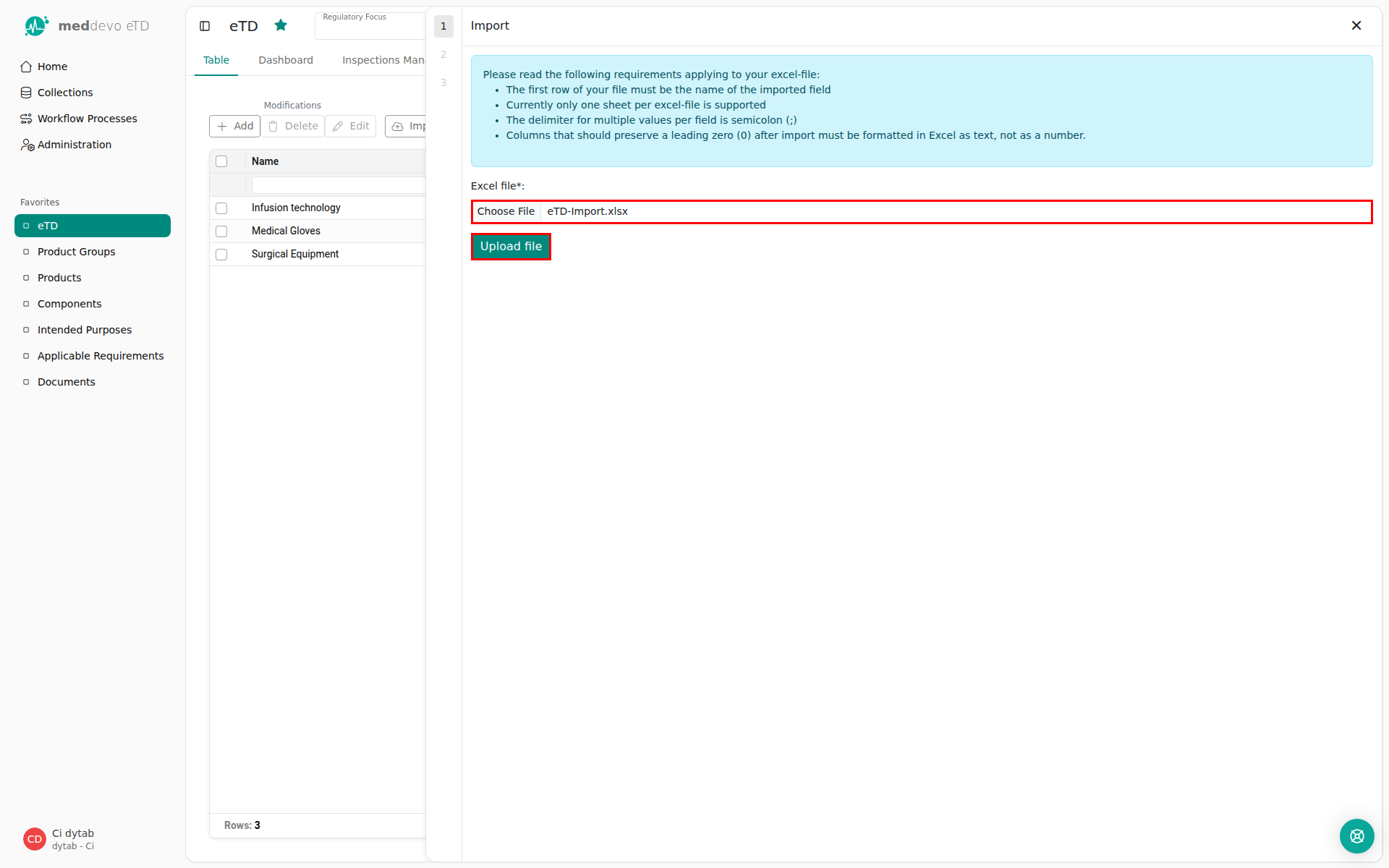The width and height of the screenshot is (1389, 868).
Task: Click the Upload file button
Action: click(x=511, y=247)
